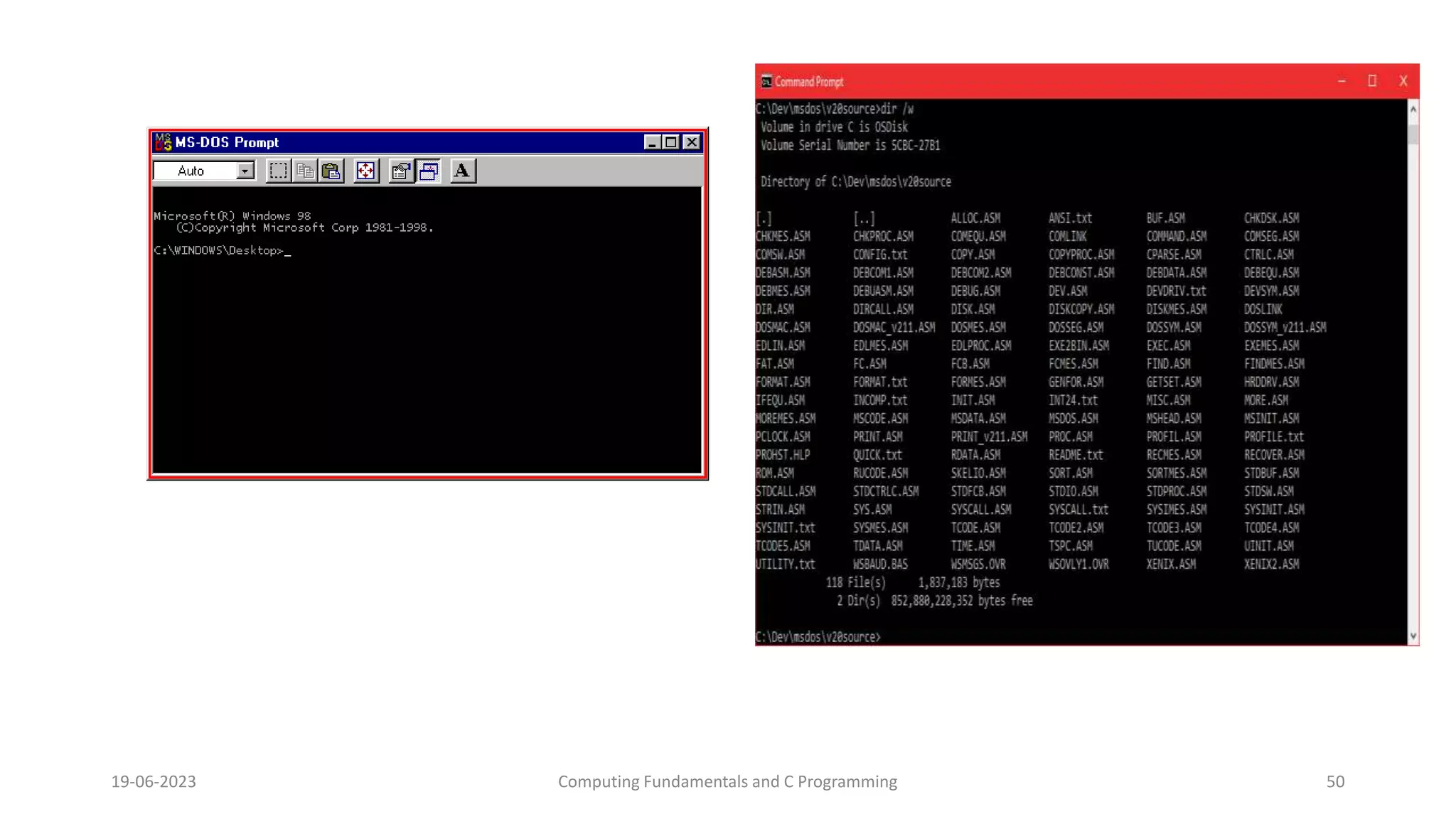Close the Command Prompt window
The image size is (1456, 819).
[x=1403, y=81]
